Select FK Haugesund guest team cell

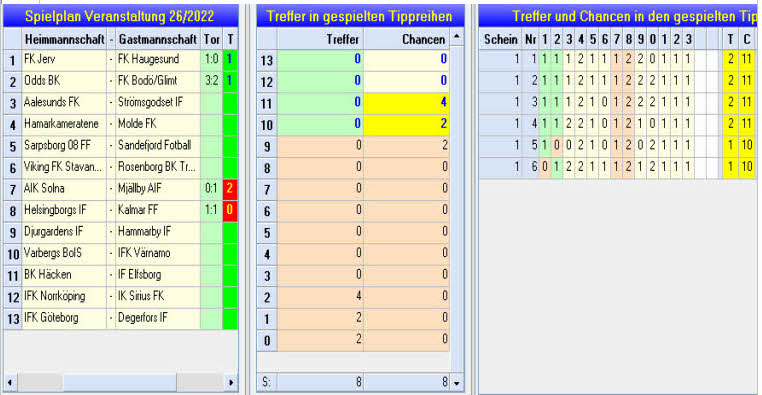click(158, 60)
